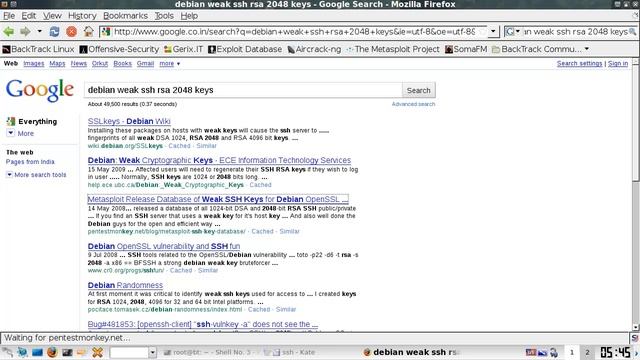This screenshot has height=360, width=640.
Task: Open Debian OpenSSL vulnerability and SSH fun result
Action: click(x=164, y=246)
